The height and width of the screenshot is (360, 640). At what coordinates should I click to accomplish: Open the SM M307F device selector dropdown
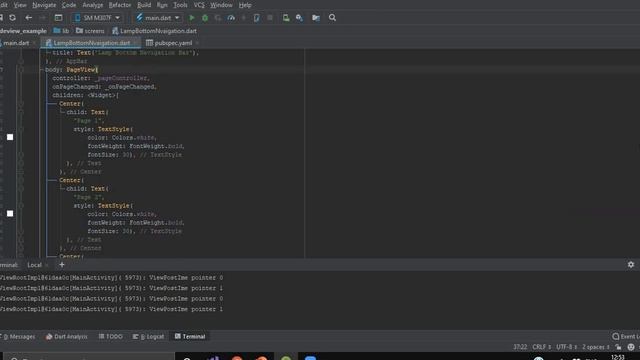click(x=97, y=18)
